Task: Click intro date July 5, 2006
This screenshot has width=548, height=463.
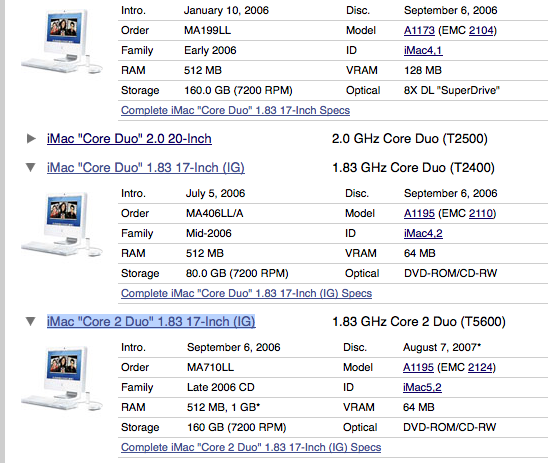Action: [x=215, y=194]
